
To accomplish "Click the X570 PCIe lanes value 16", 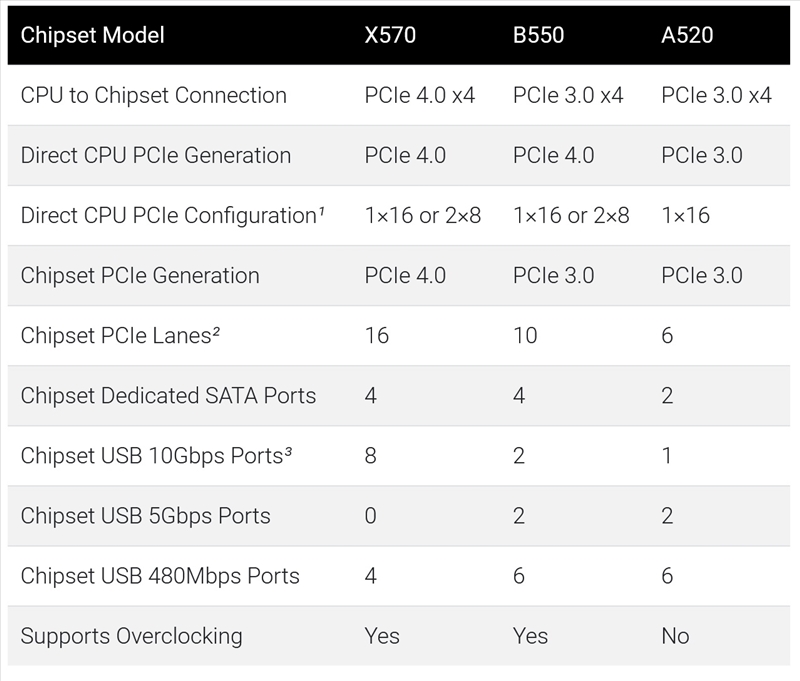I will coord(377,335).
